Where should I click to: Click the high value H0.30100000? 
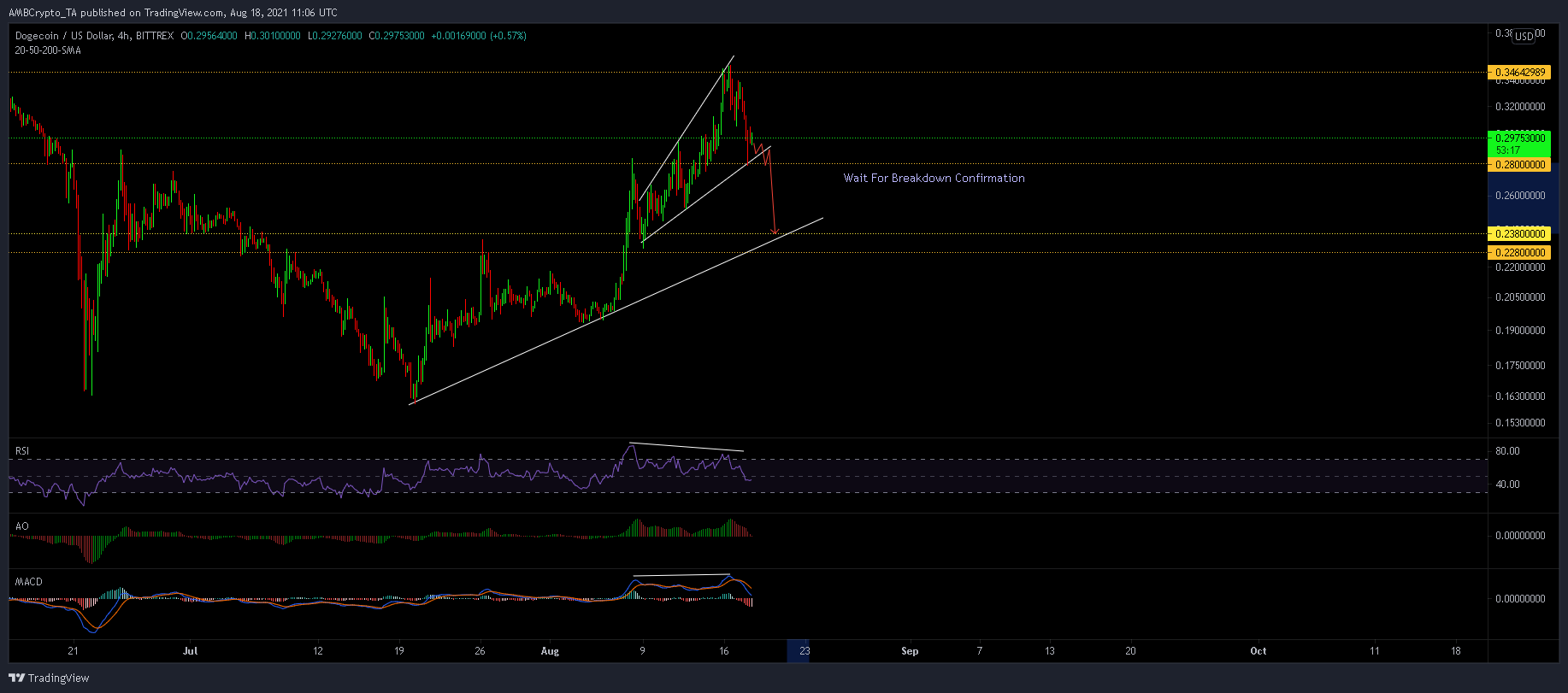tap(273, 36)
